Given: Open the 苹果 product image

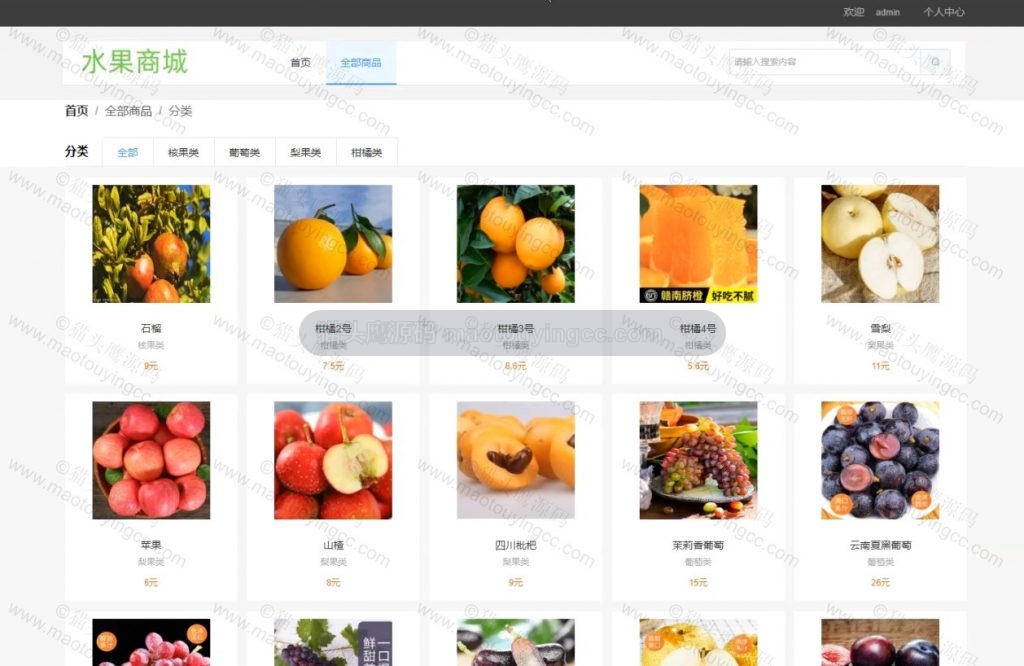Looking at the screenshot, I should click(x=151, y=460).
